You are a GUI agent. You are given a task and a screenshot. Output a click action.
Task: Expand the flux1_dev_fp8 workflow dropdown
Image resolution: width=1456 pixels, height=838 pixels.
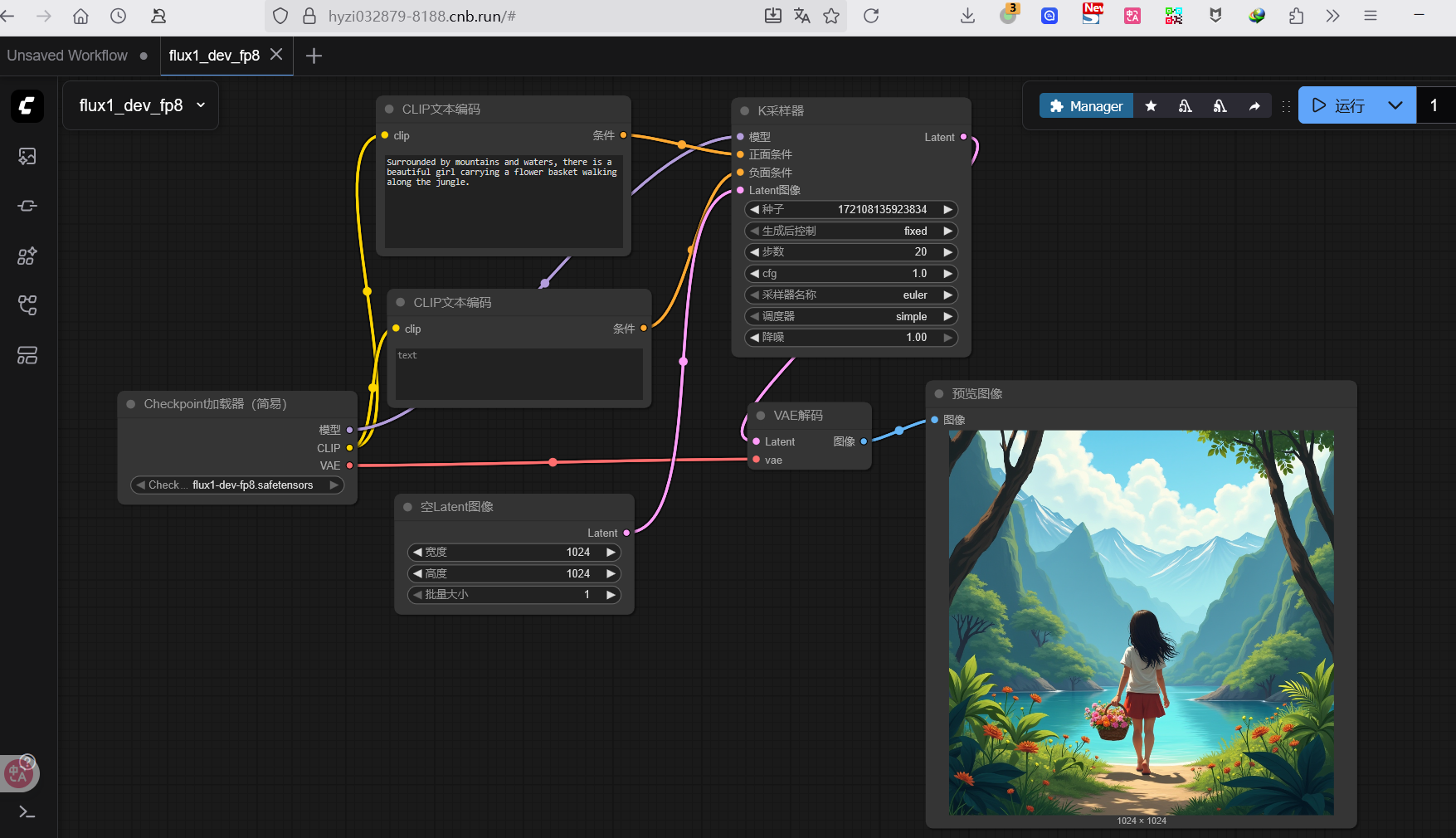(201, 105)
